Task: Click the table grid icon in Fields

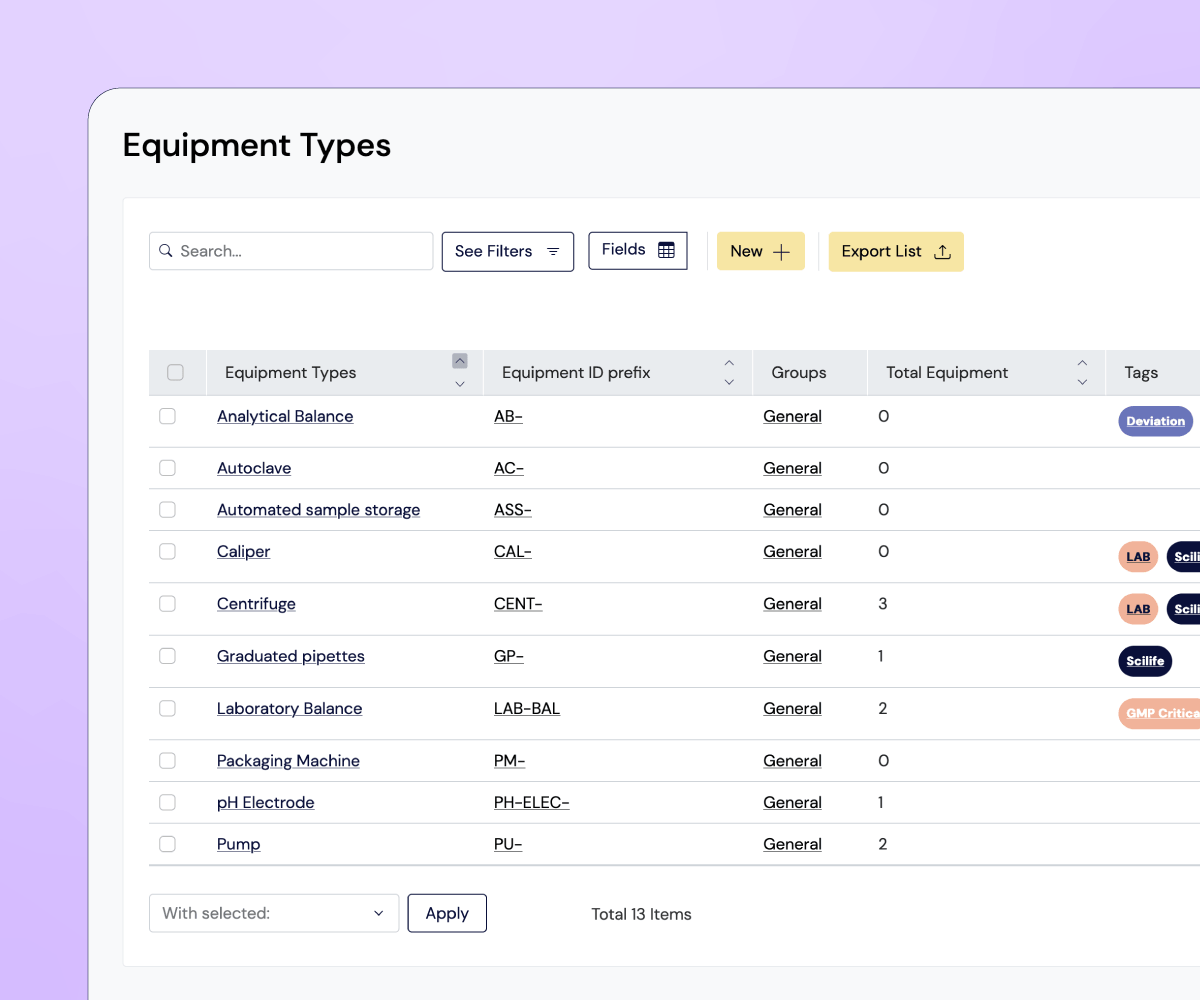Action: 667,250
